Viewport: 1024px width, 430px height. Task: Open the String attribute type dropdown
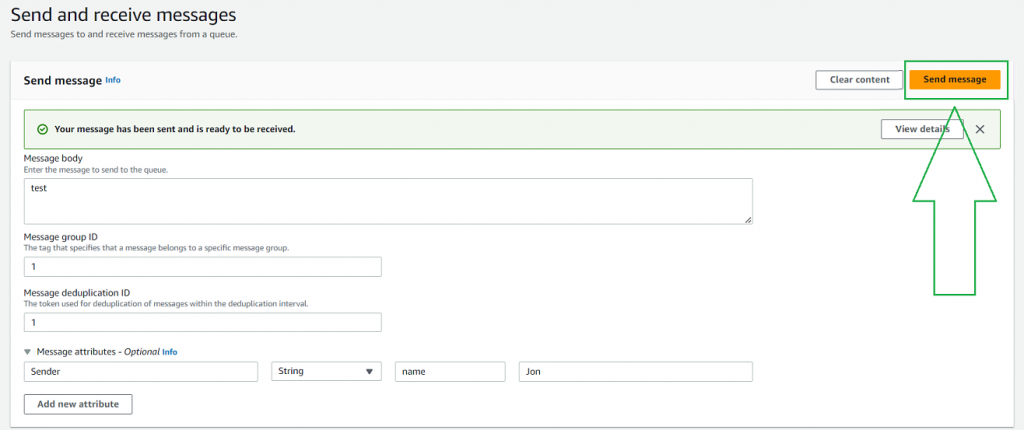pyautogui.click(x=326, y=371)
